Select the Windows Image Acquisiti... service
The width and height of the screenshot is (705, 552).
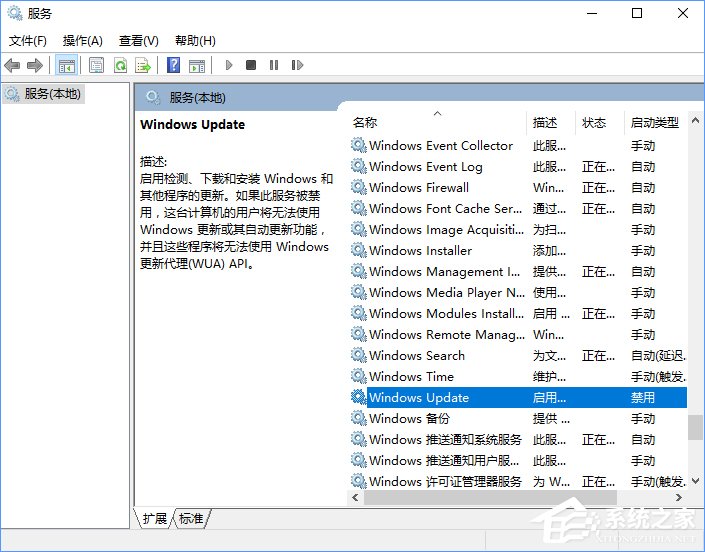(x=518, y=229)
